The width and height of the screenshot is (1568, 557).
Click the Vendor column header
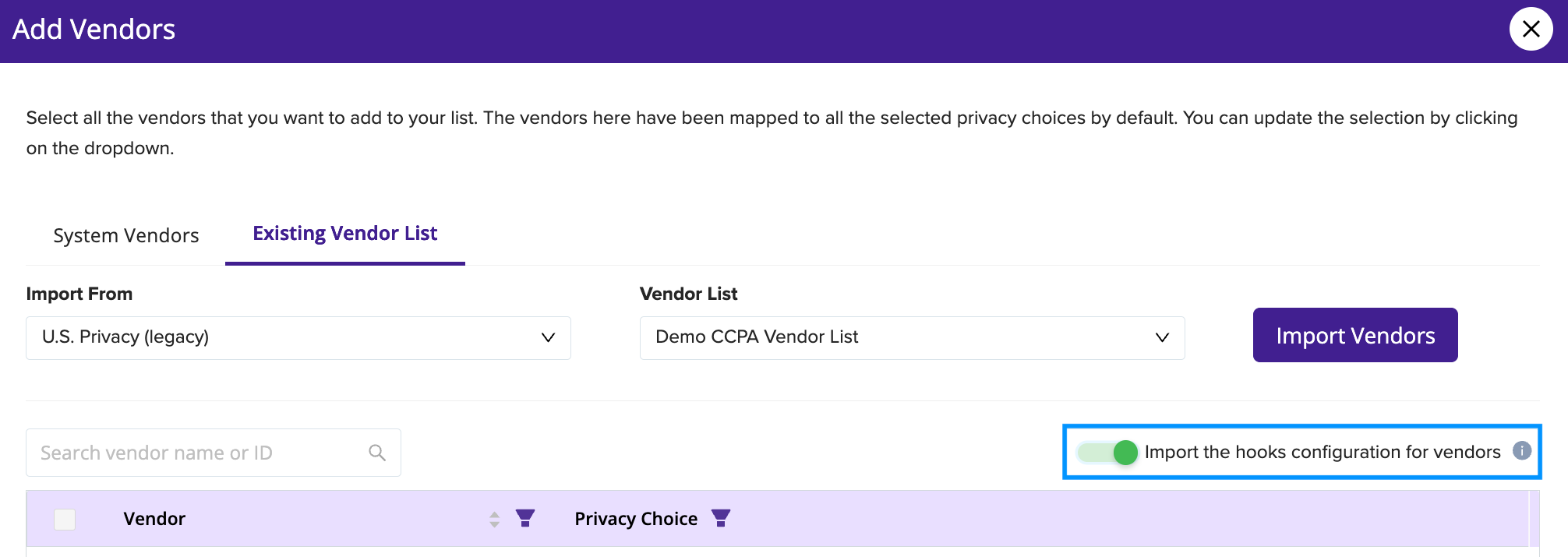click(154, 519)
